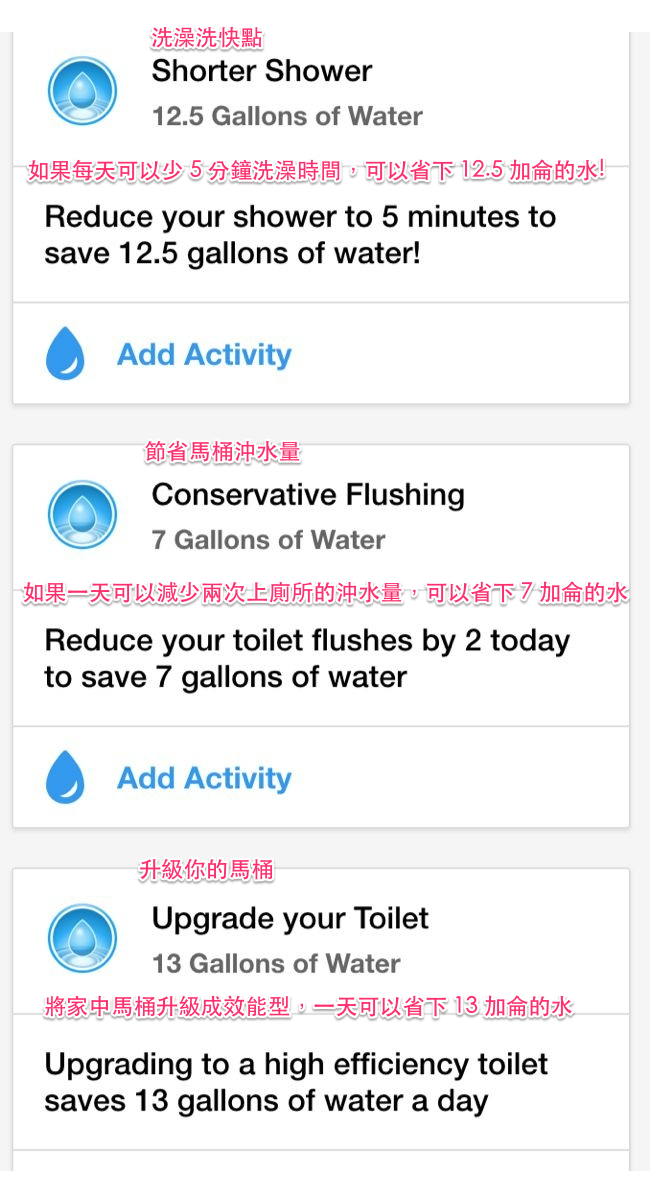Tap the droplet icon under Shorter Shower

point(66,354)
